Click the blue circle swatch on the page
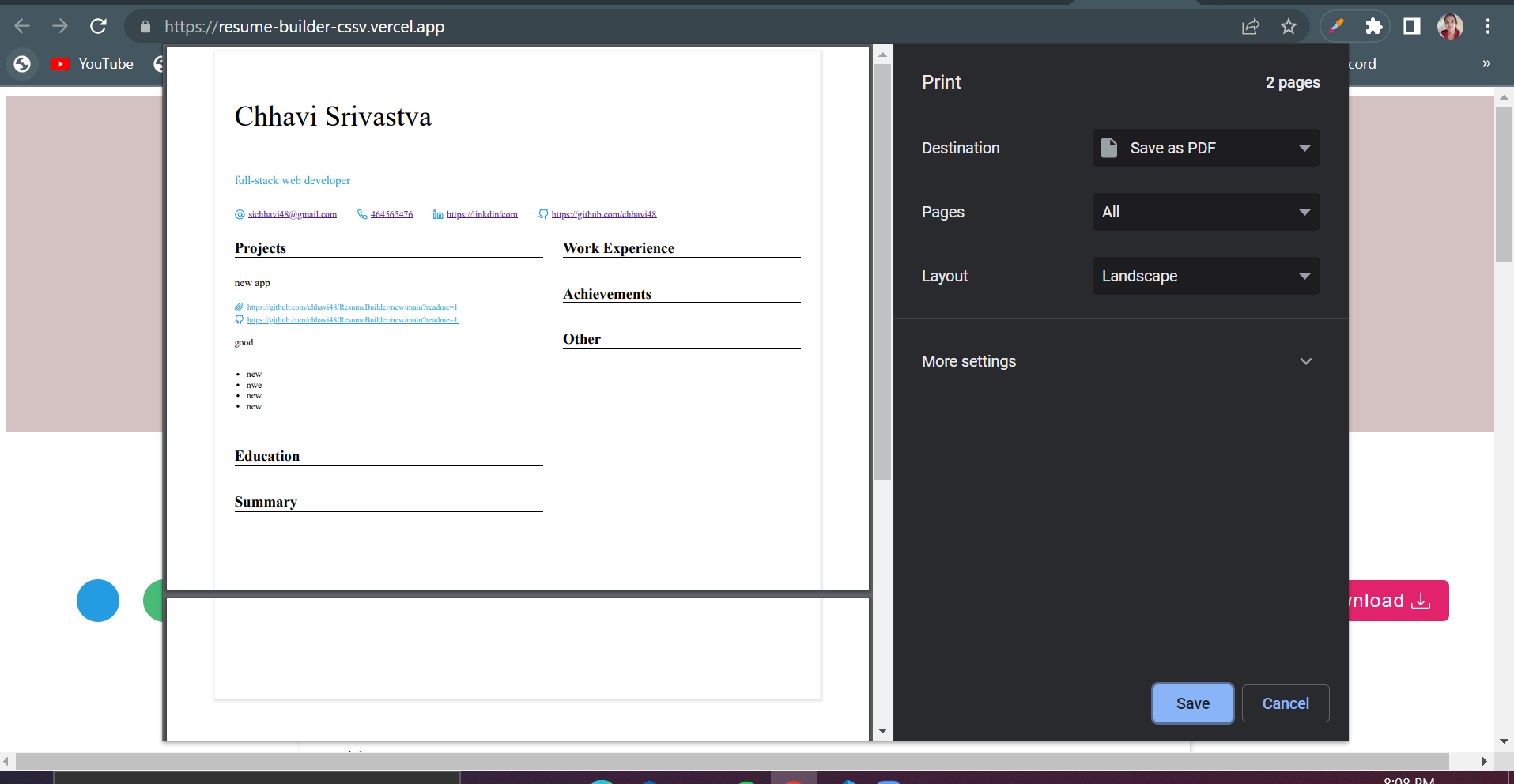The image size is (1514, 784). pyautogui.click(x=97, y=601)
